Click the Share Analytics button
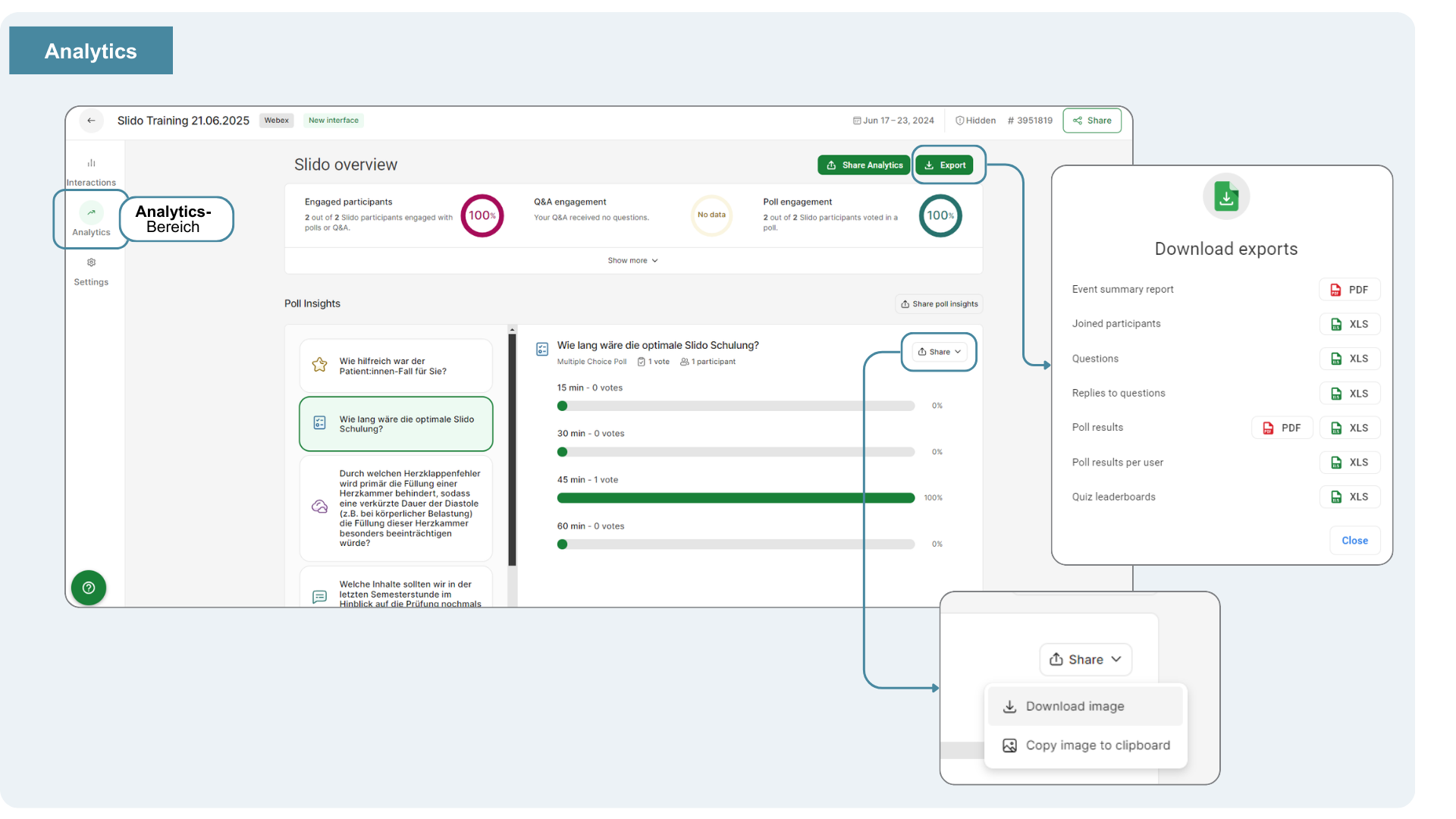 864,165
